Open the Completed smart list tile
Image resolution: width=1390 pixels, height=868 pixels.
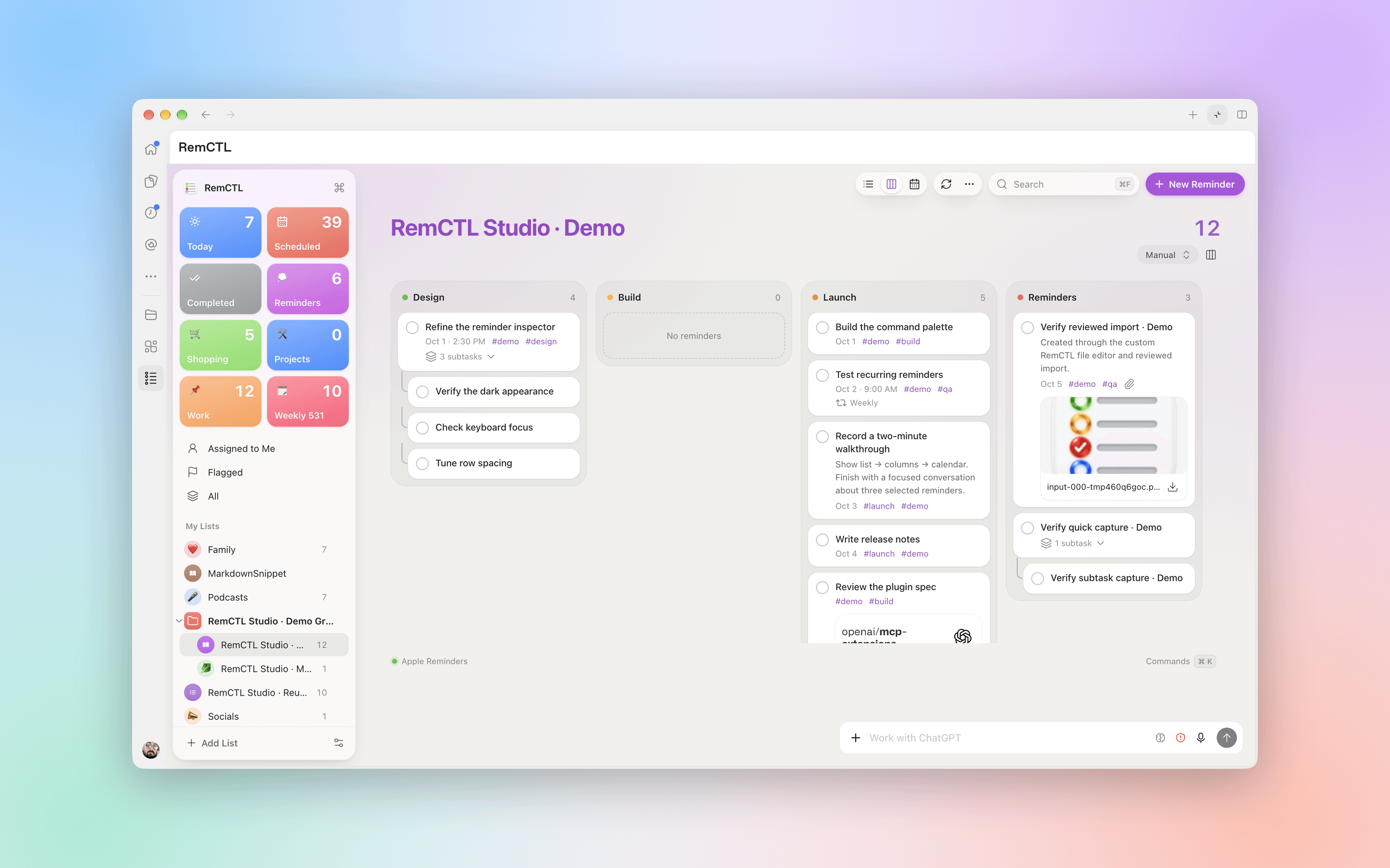click(x=220, y=289)
